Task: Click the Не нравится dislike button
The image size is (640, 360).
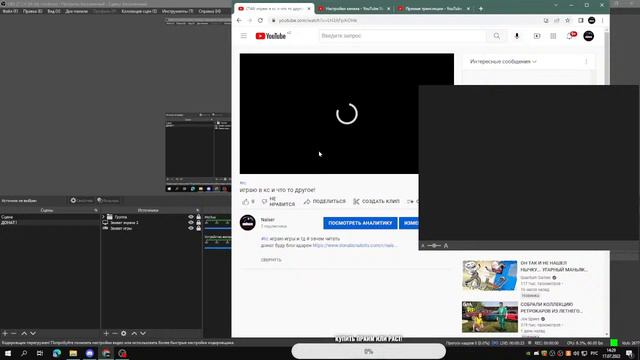Action: [x=279, y=202]
